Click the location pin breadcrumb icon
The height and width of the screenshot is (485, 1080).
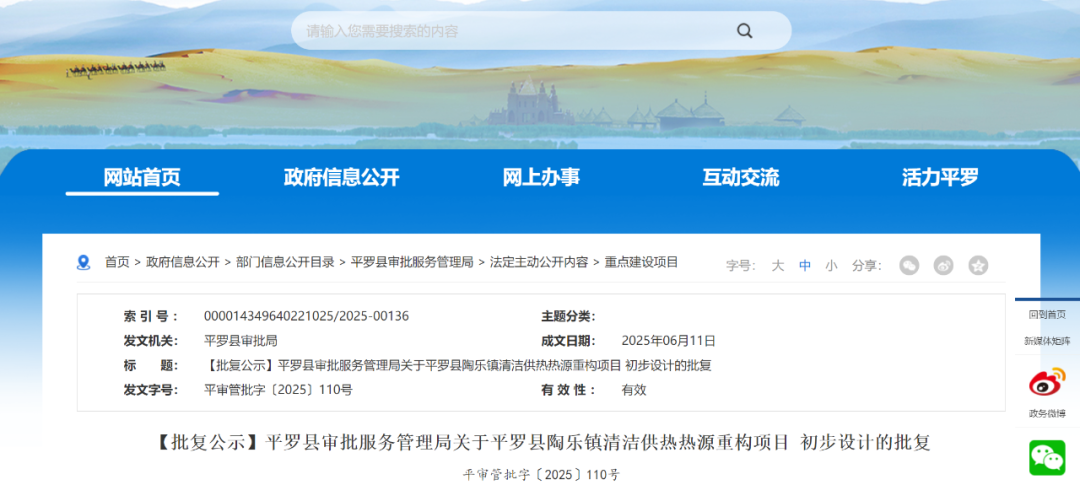point(83,262)
